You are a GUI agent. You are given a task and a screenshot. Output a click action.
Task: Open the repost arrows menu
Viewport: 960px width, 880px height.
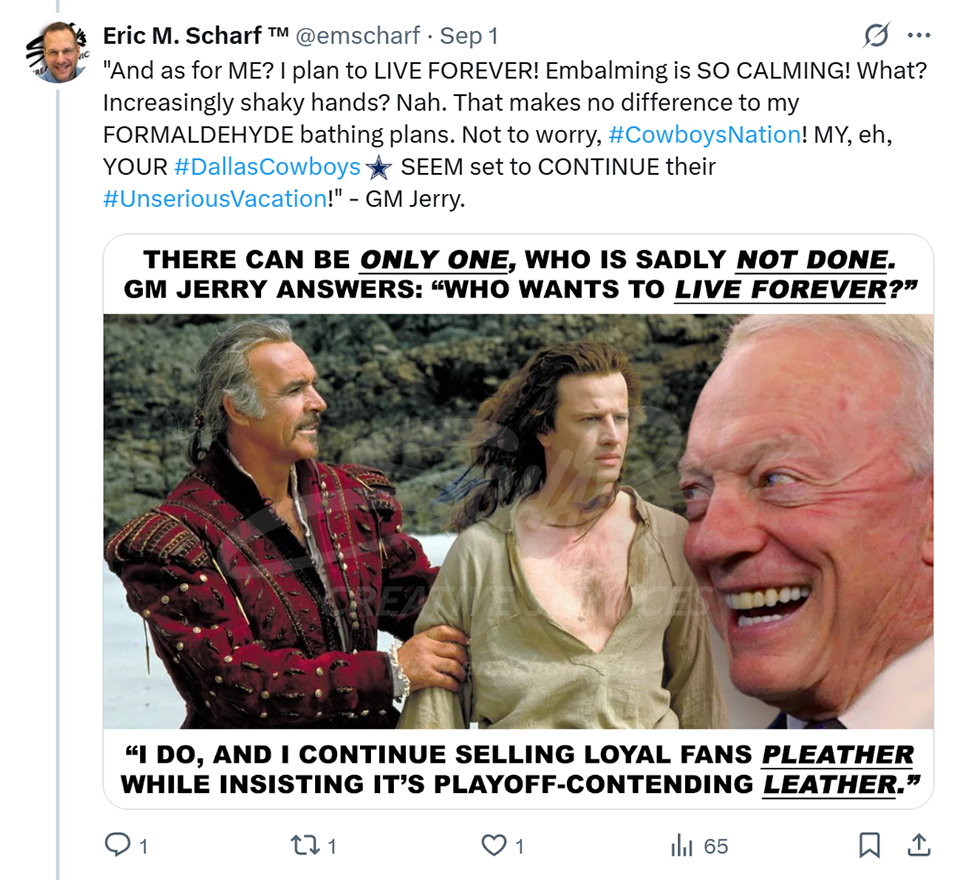303,846
